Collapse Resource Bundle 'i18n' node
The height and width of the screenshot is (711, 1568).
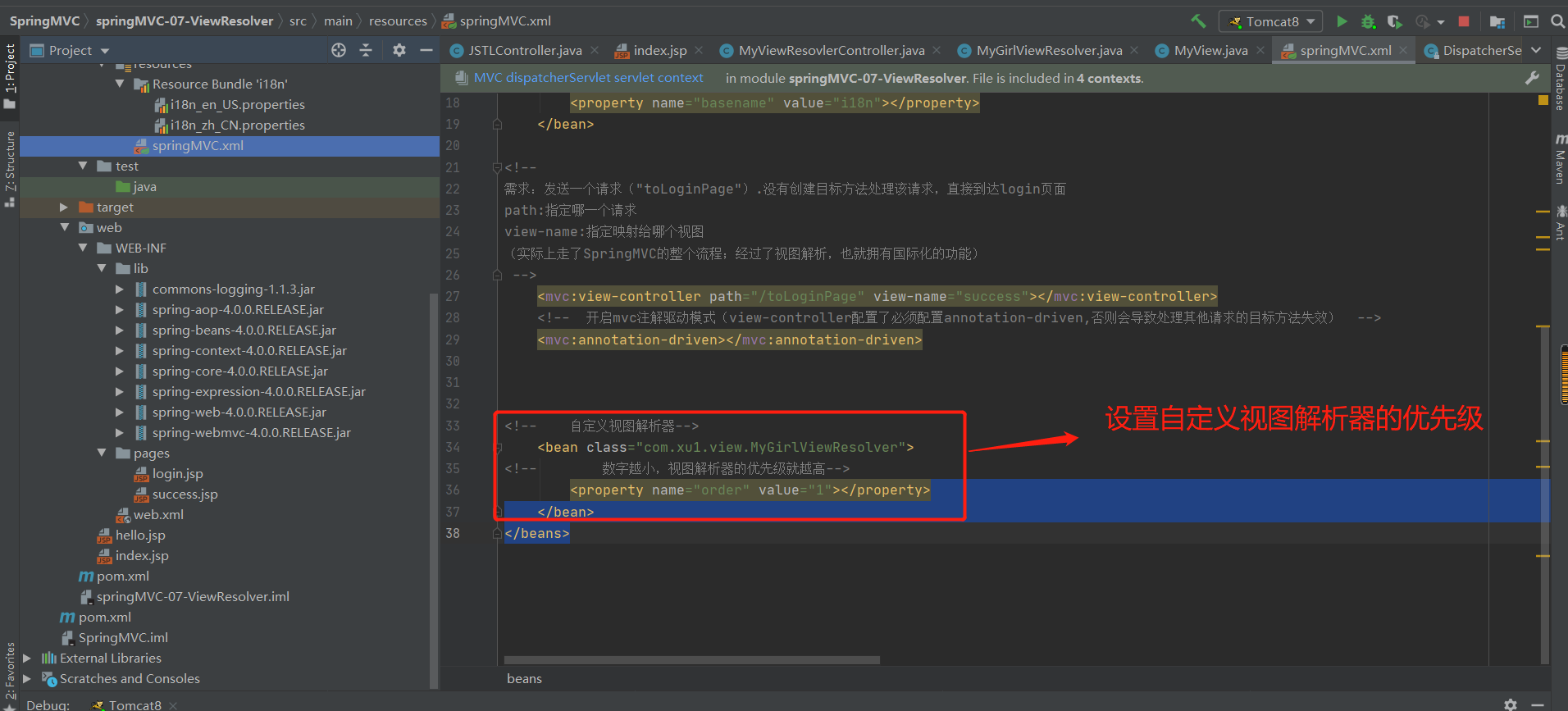tap(120, 84)
